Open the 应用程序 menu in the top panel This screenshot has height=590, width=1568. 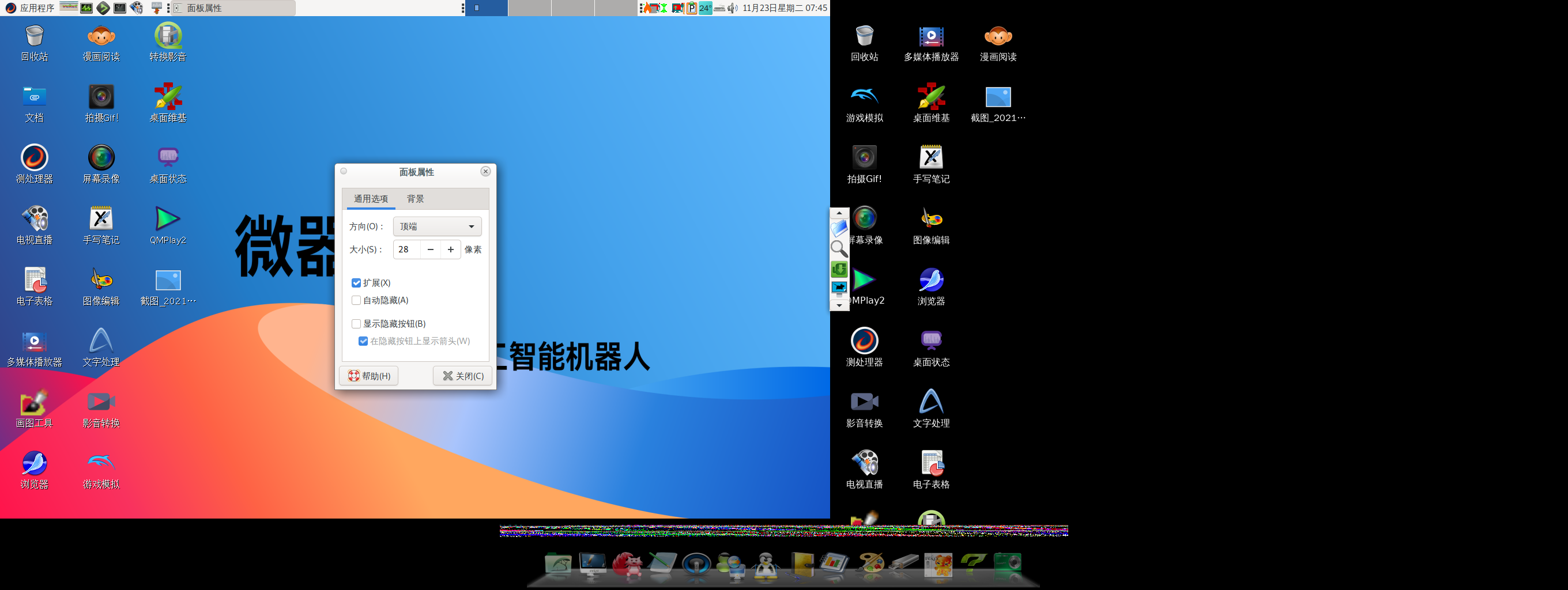(x=30, y=8)
